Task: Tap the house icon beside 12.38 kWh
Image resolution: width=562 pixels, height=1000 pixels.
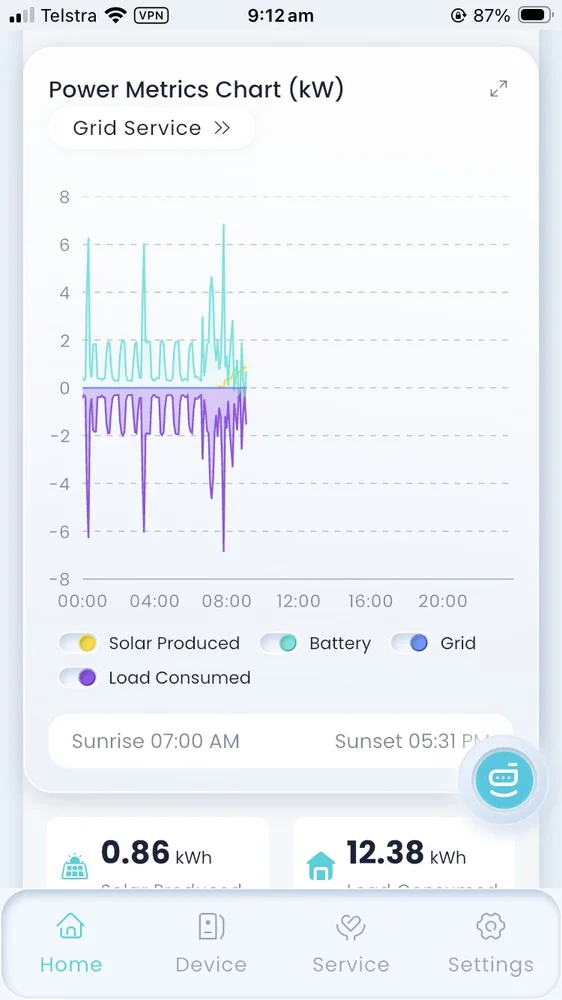Action: (320, 866)
